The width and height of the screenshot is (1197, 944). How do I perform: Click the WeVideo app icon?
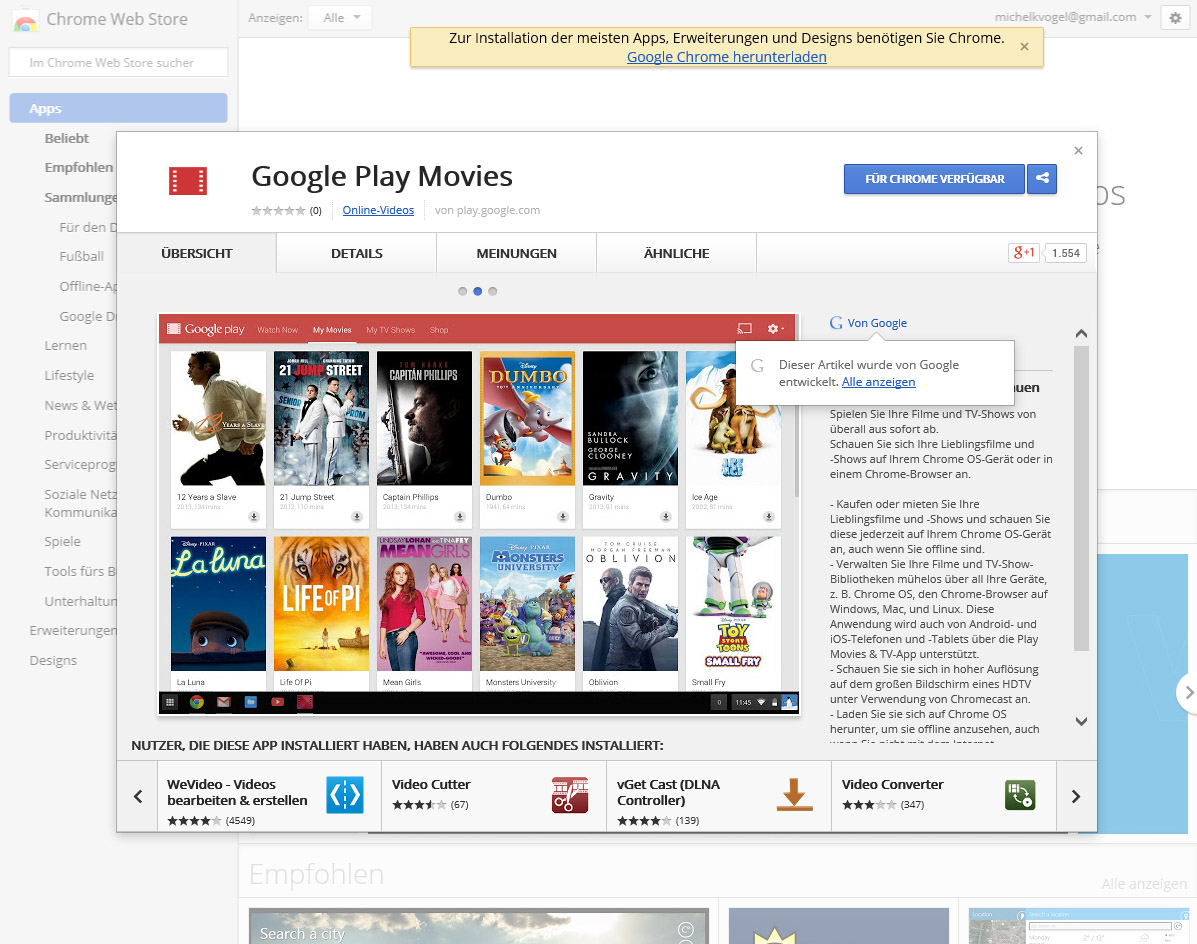click(345, 794)
